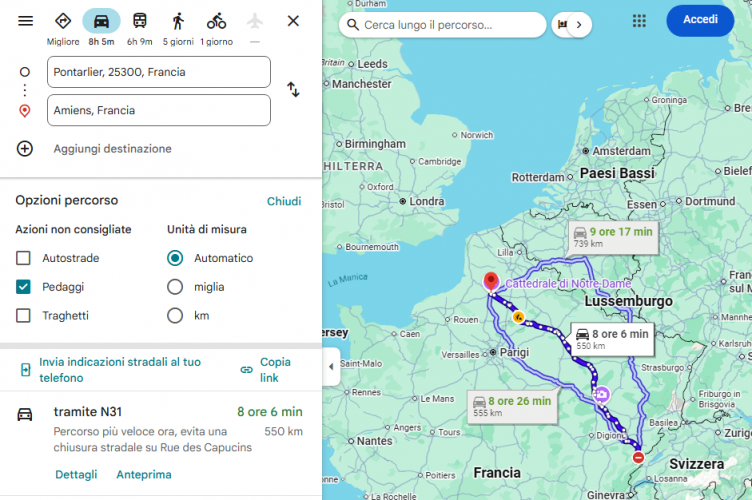
Task: Click the hotels category chip icon
Action: coord(562,24)
